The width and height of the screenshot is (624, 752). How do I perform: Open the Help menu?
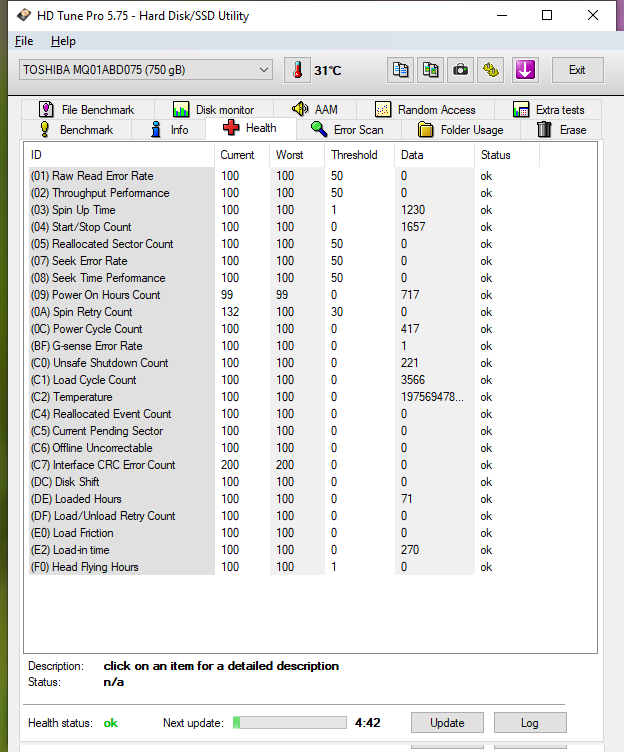(x=63, y=41)
